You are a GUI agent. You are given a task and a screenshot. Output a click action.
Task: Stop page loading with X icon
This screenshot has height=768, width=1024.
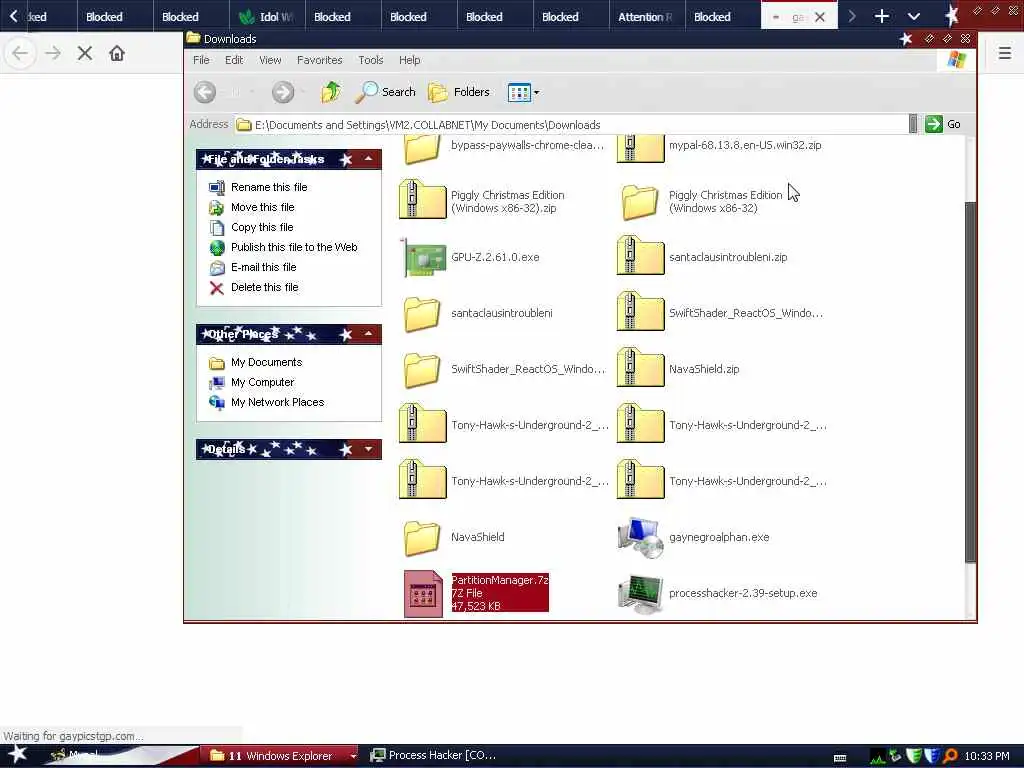click(x=85, y=53)
